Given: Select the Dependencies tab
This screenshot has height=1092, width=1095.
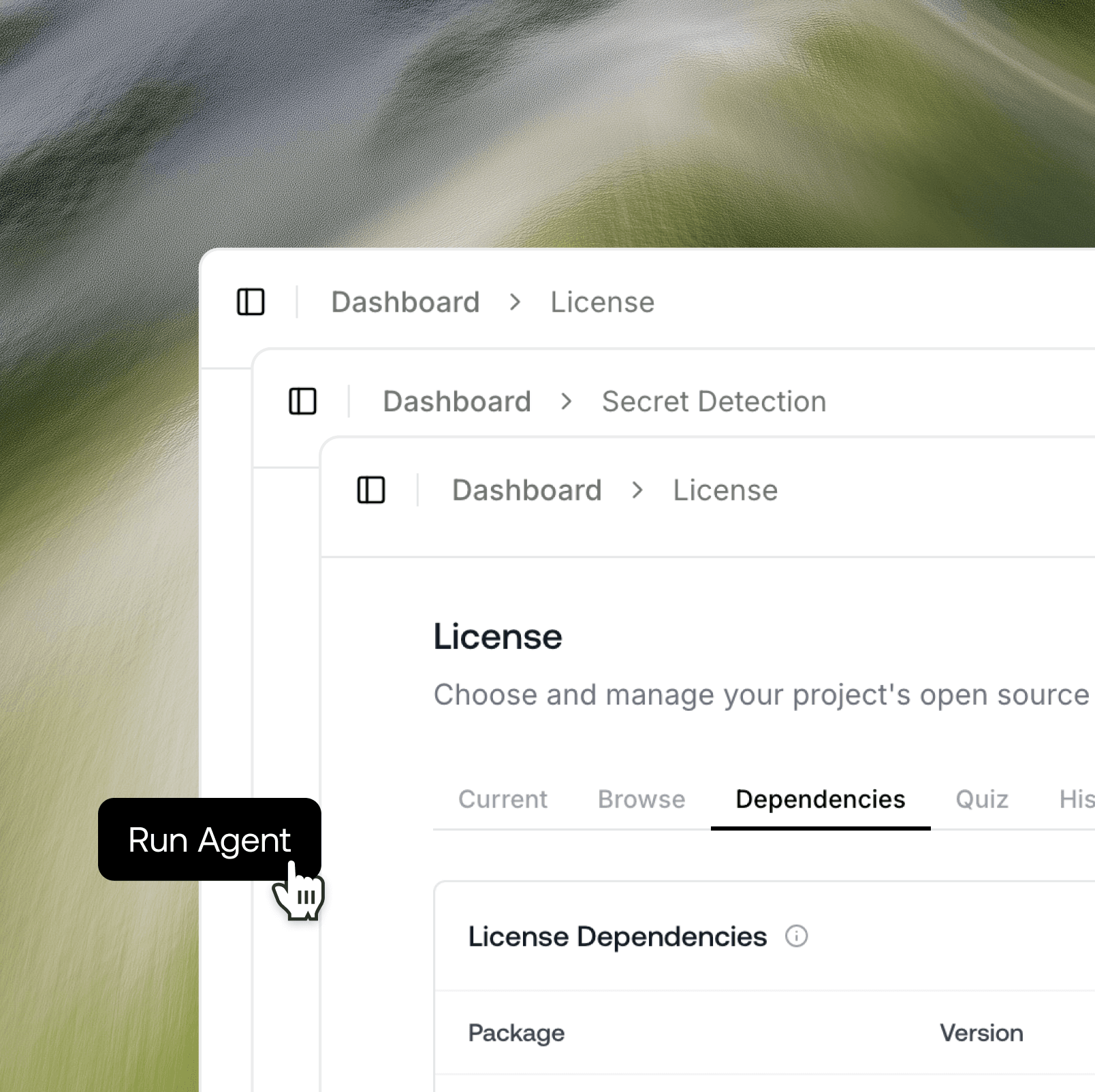Looking at the screenshot, I should click(821, 799).
